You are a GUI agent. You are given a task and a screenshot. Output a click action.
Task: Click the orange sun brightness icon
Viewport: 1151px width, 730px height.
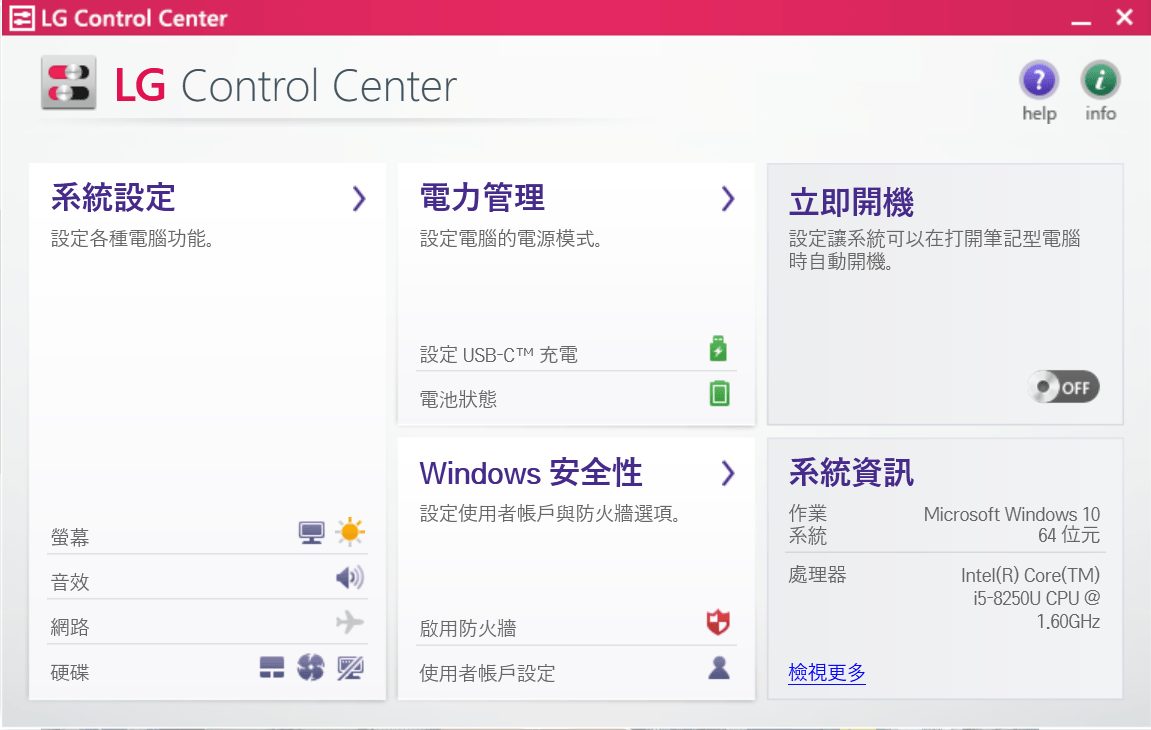click(350, 532)
